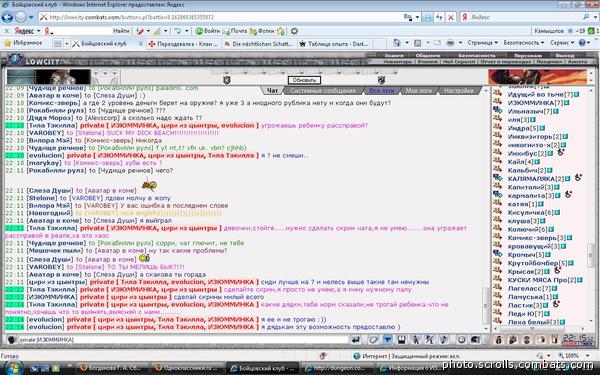Click the right shield icon above chat
This screenshot has height=375, width=600.
coord(381,80)
